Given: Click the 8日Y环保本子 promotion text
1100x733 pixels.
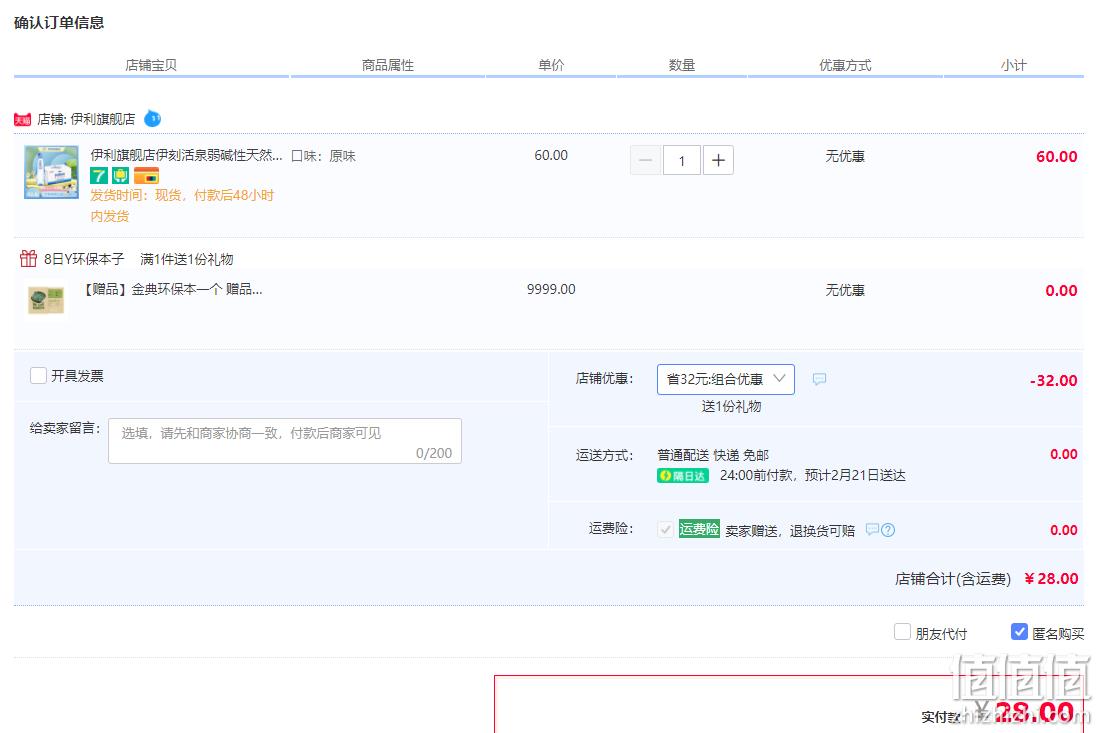Looking at the screenshot, I should [x=84, y=259].
